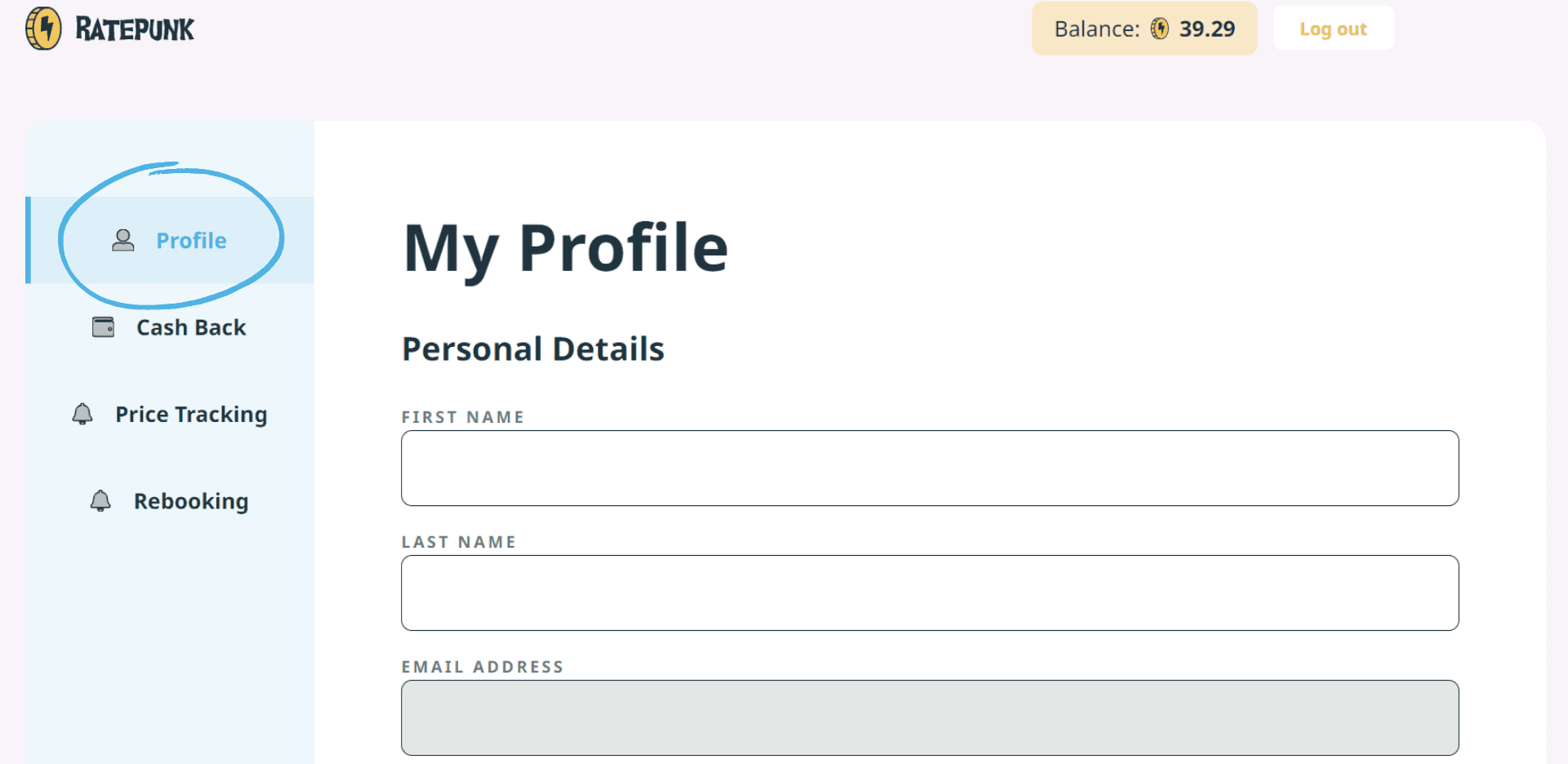Click the Cash Back wallet icon
Image resolution: width=1568 pixels, height=764 pixels.
[x=104, y=327]
